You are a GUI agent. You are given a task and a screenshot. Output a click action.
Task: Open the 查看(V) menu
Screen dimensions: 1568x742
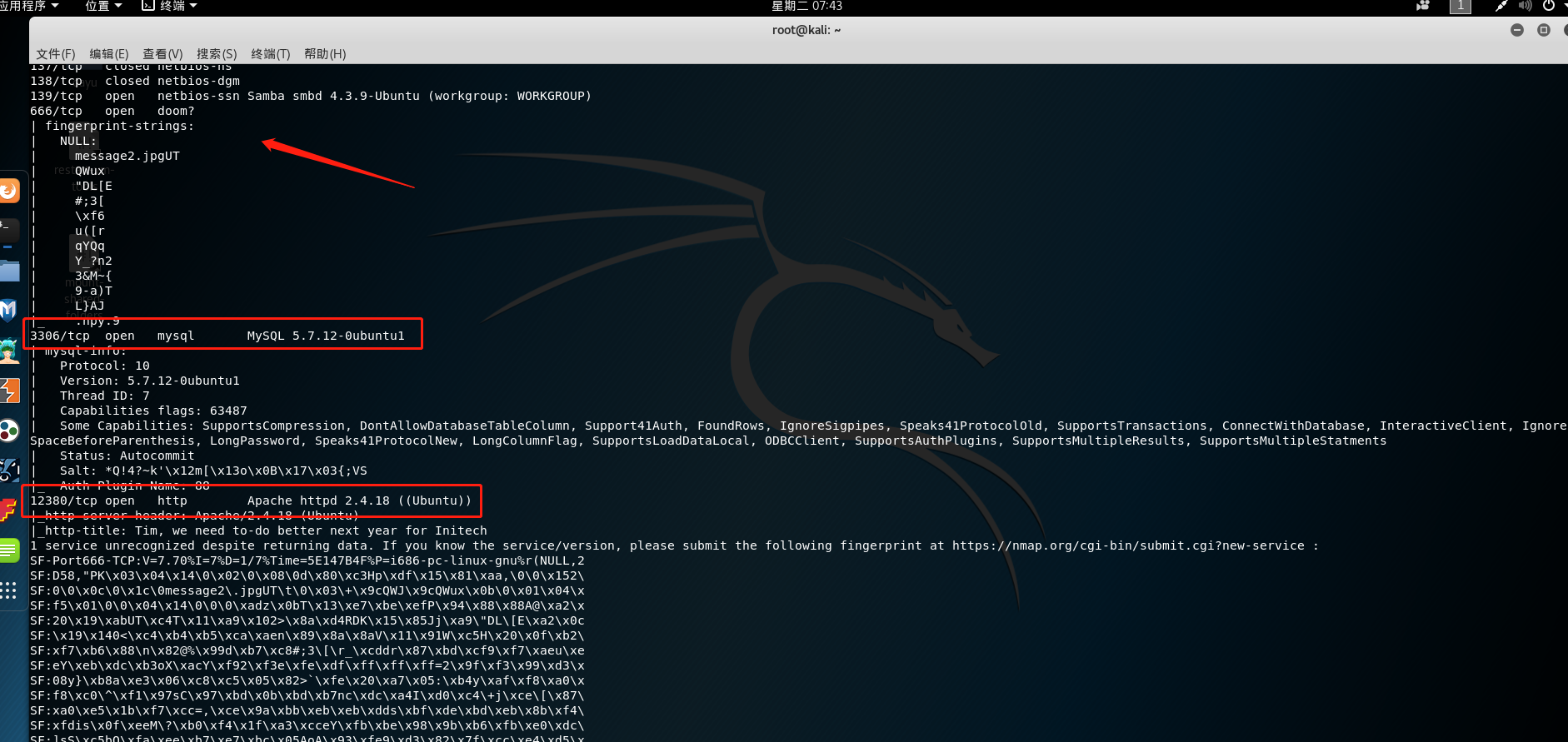[162, 54]
